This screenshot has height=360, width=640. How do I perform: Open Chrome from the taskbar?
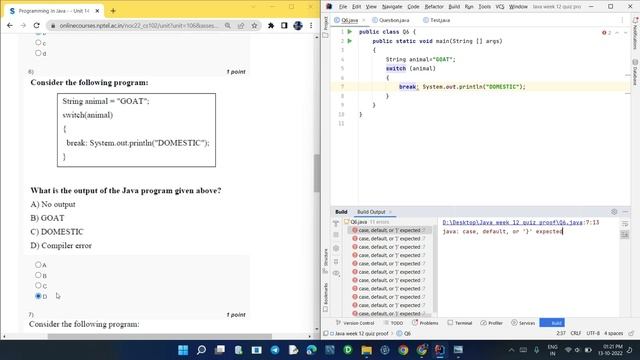(x=403, y=350)
